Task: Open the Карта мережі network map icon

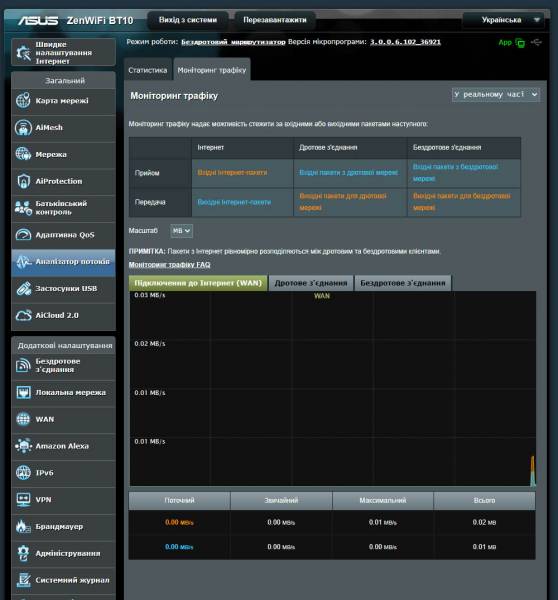Action: (23, 101)
